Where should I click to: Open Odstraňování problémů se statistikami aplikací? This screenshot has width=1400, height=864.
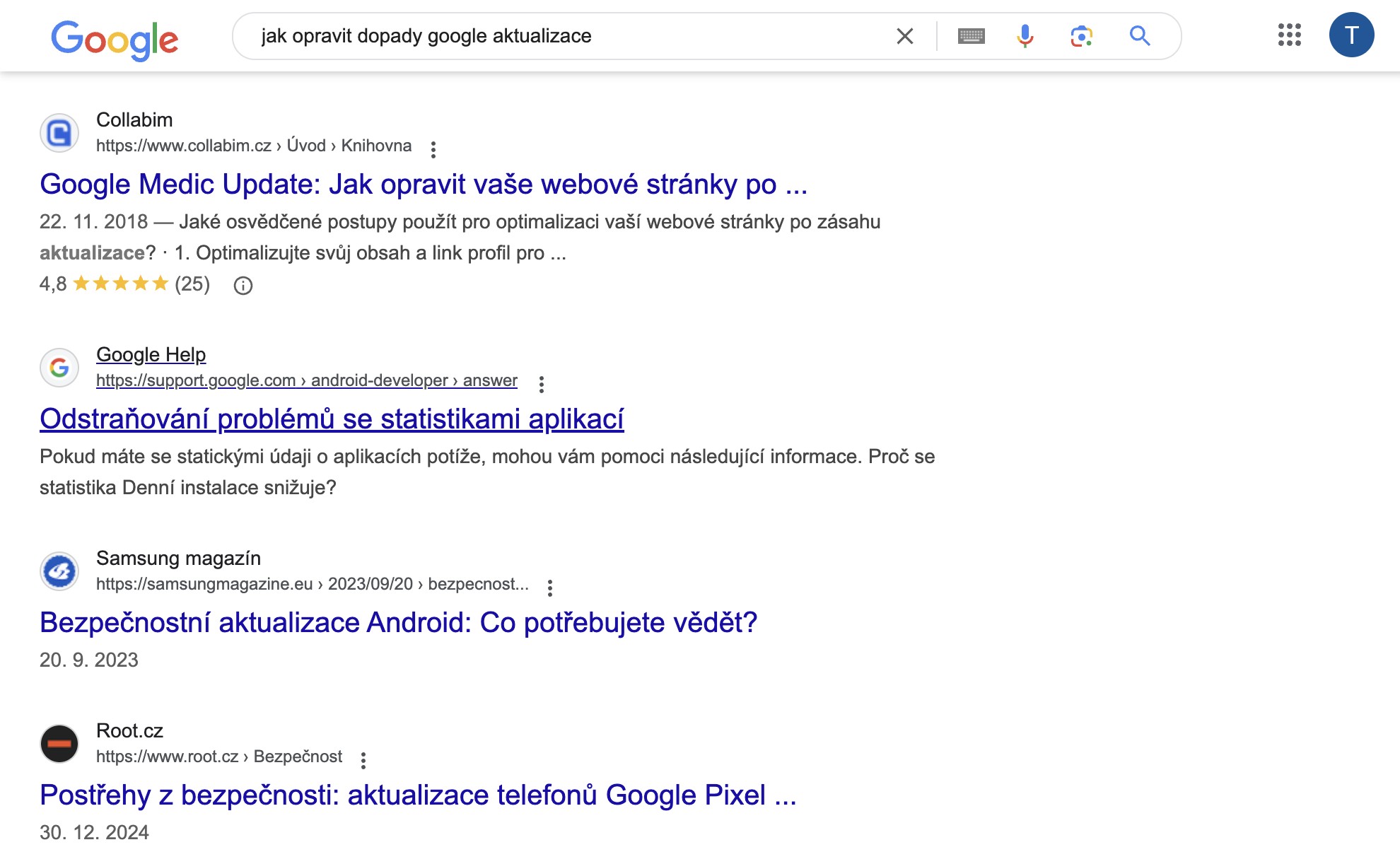point(332,419)
